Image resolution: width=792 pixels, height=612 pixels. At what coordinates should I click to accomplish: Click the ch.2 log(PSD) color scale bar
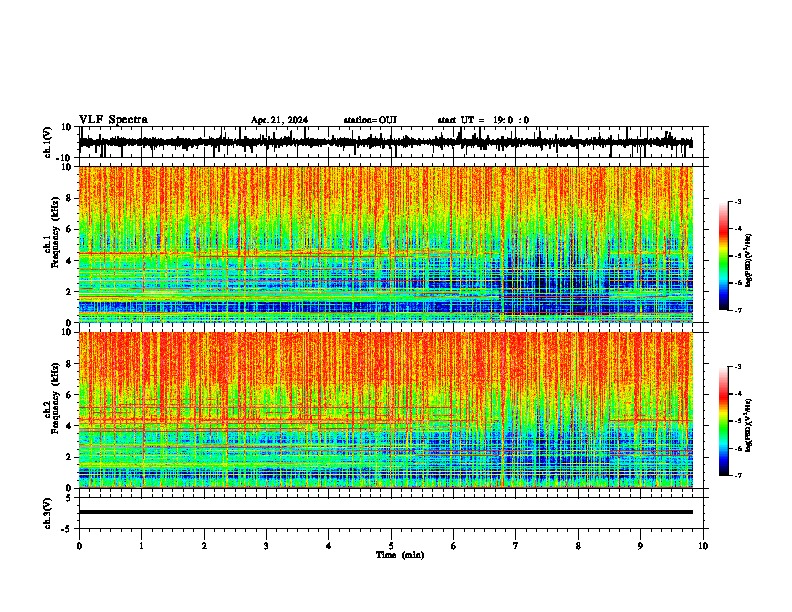[724, 421]
